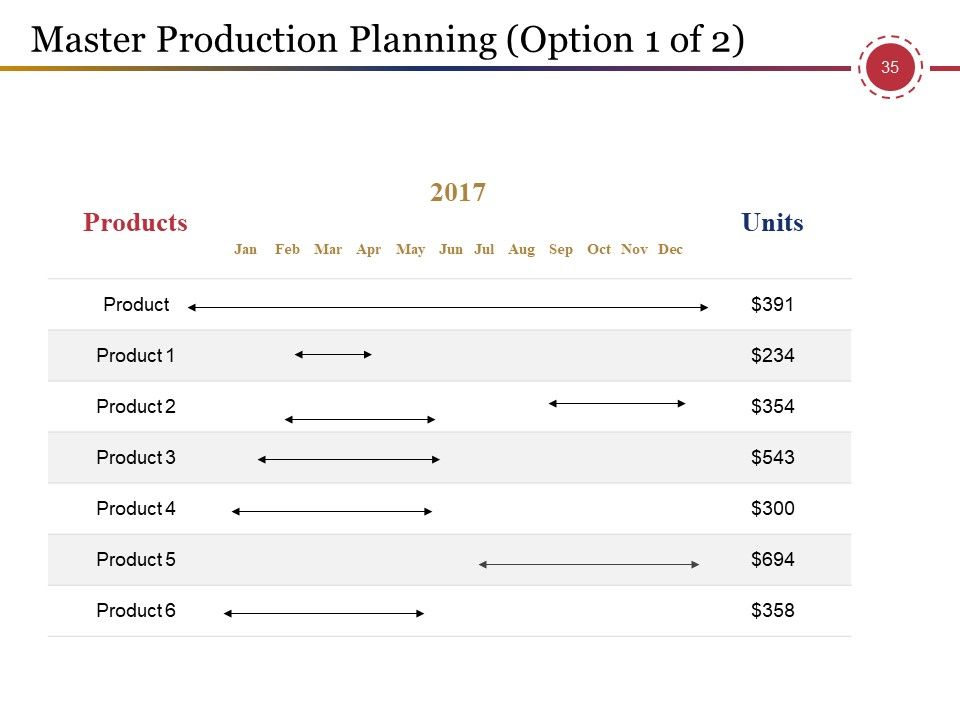The width and height of the screenshot is (960, 720).
Task: Click the May month label
Action: click(x=410, y=250)
